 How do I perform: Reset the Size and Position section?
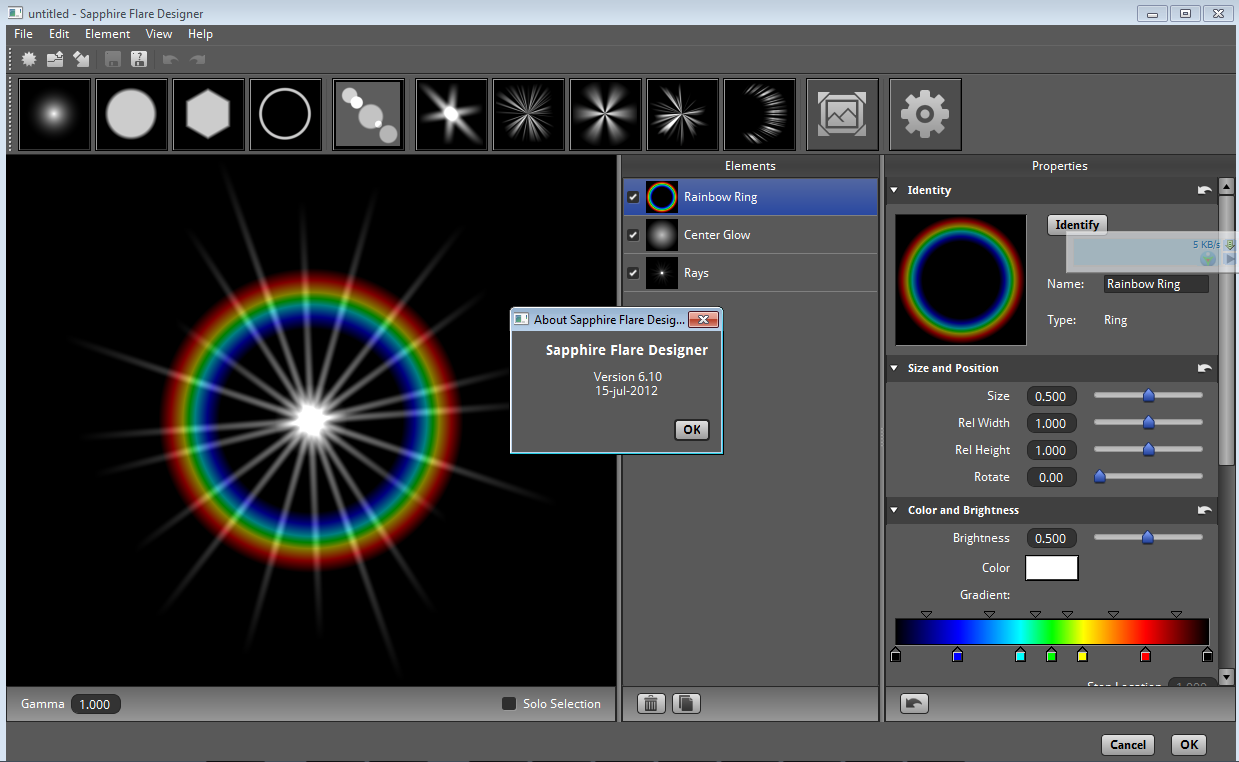click(x=1205, y=368)
